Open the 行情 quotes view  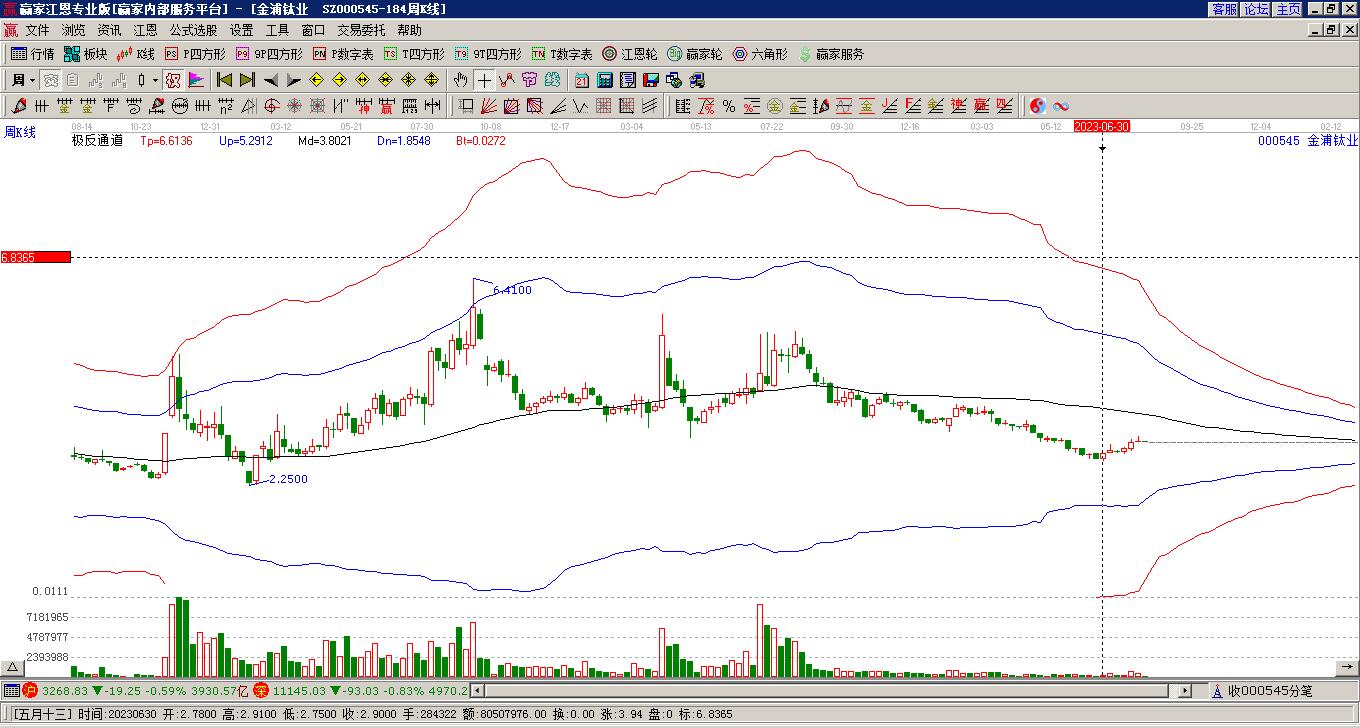(x=33, y=54)
